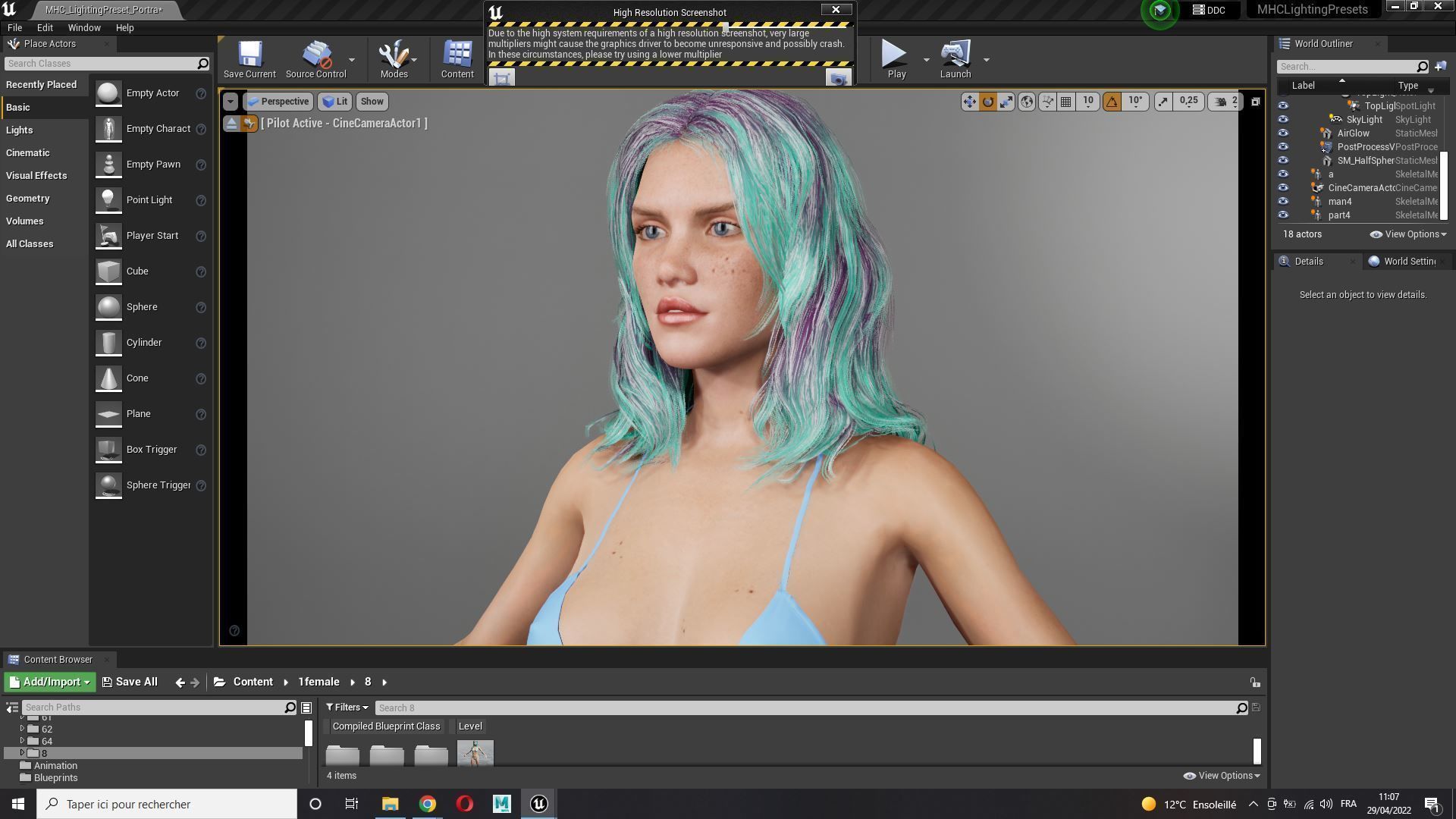Toggle world coordinate system globe icon
1456x819 pixels.
coord(1027,102)
